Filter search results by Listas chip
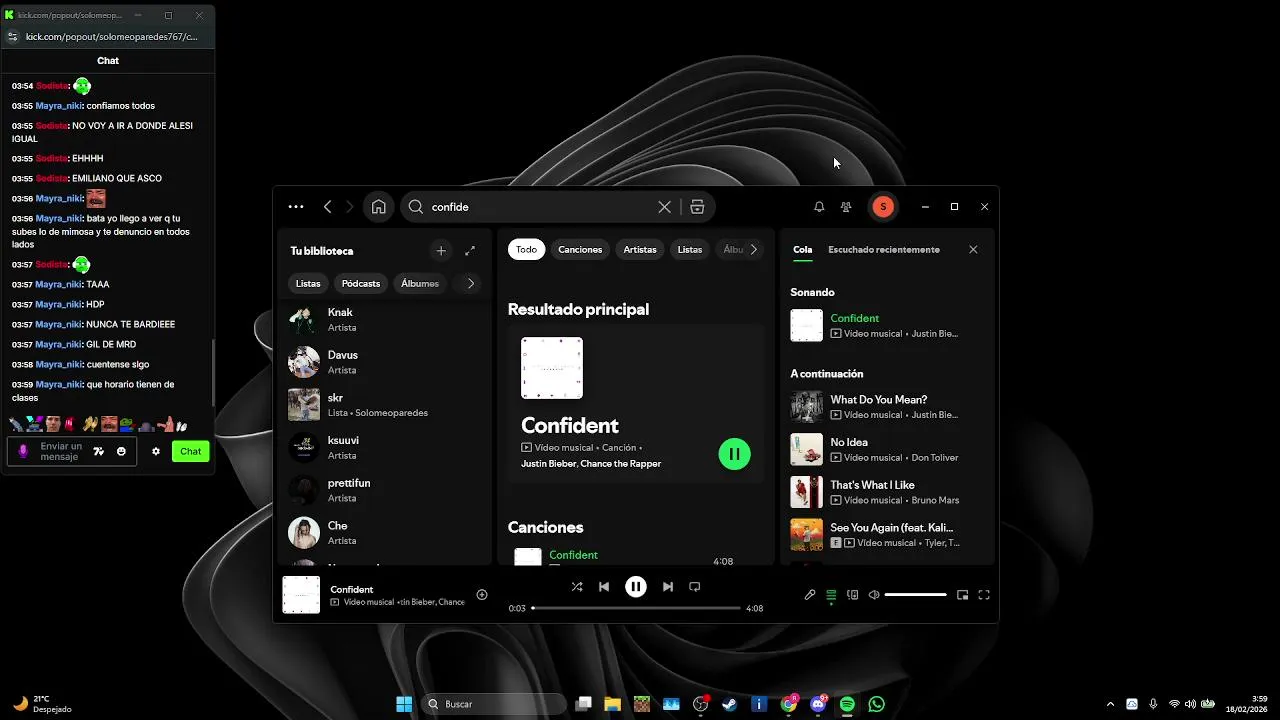This screenshot has width=1280, height=720. tap(690, 250)
